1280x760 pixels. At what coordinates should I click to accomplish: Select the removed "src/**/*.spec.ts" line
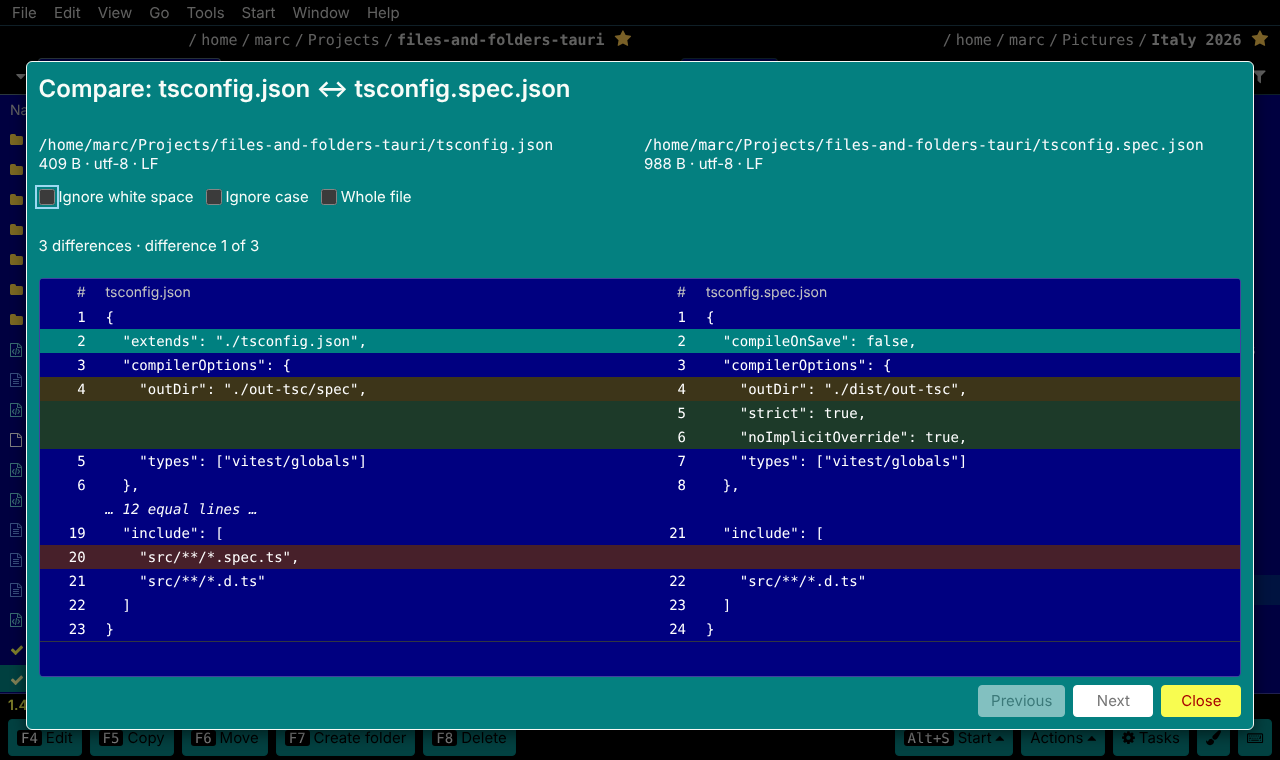pyautogui.click(x=340, y=557)
